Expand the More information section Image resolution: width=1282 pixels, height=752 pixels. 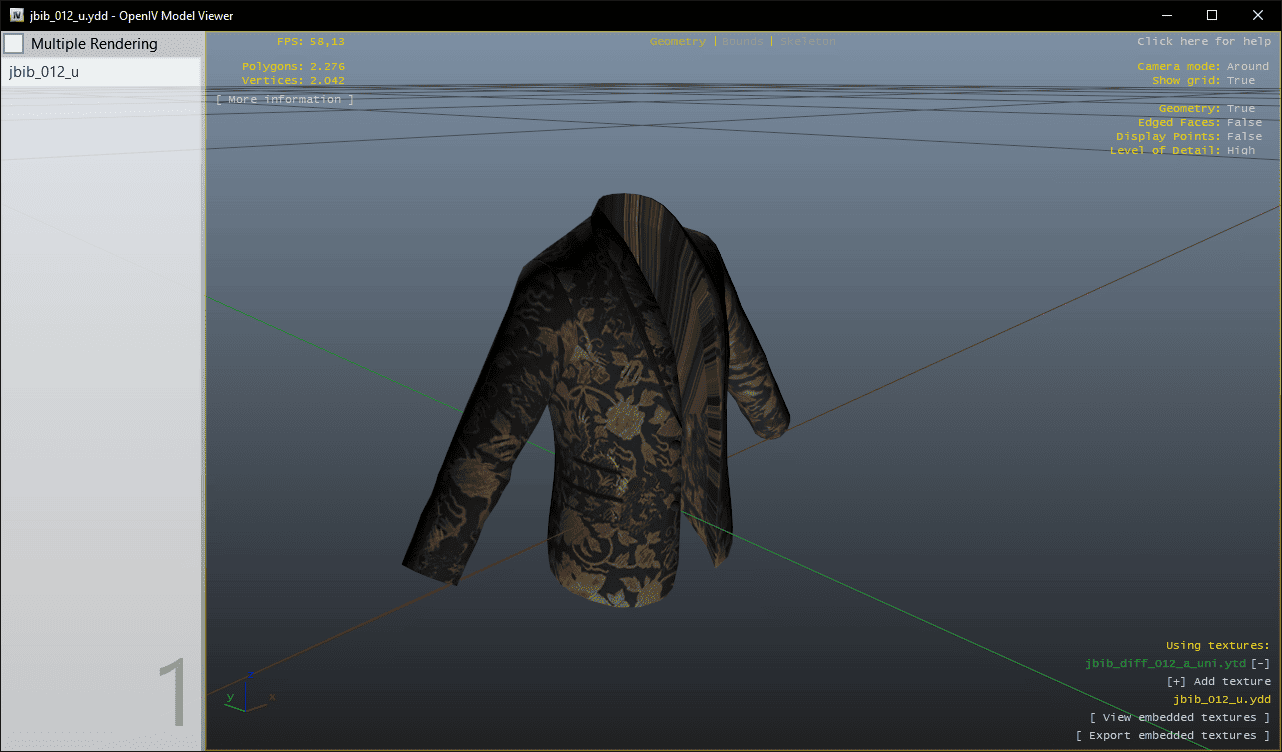tap(285, 100)
